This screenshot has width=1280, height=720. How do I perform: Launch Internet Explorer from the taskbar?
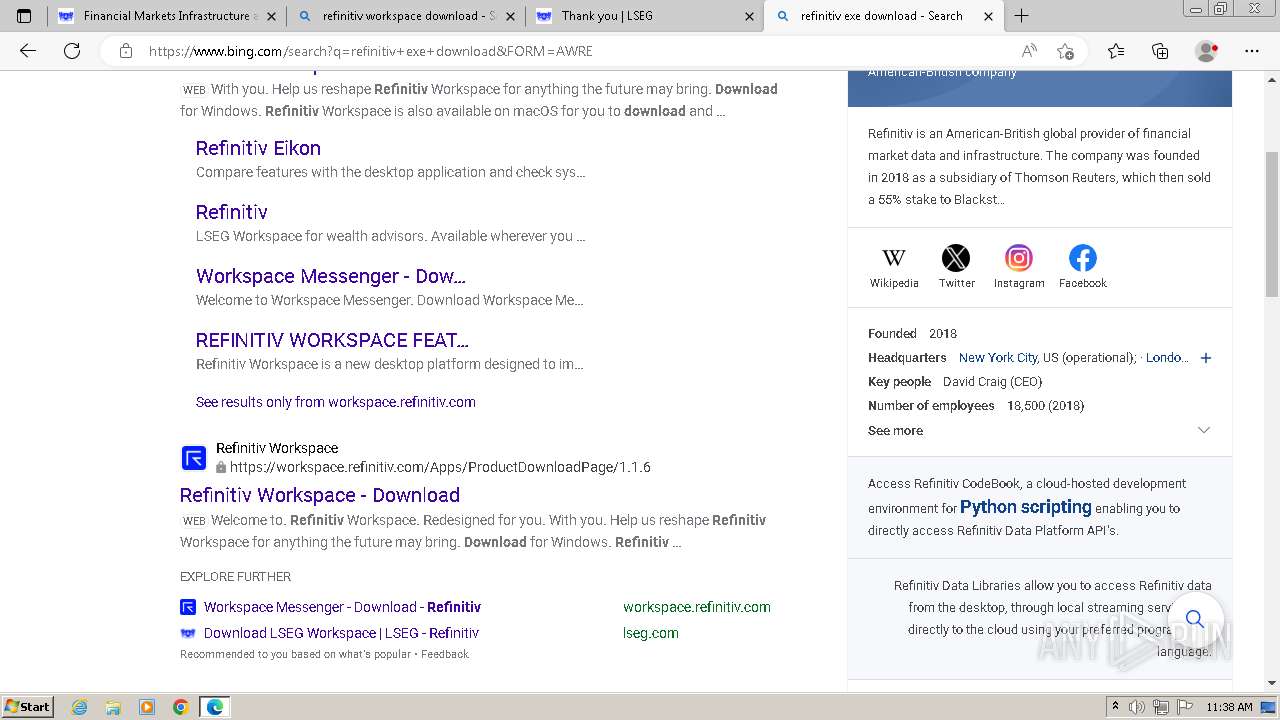point(79,707)
